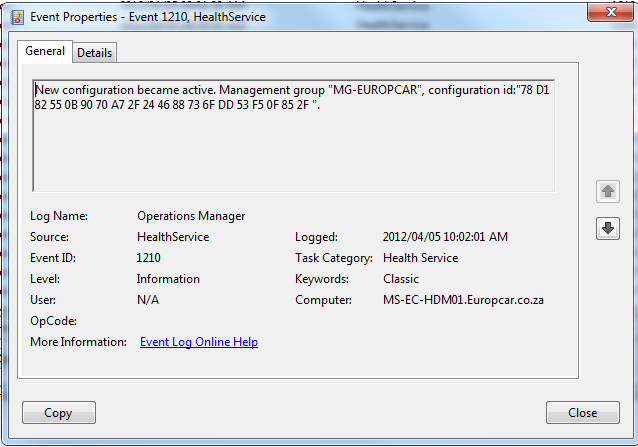This screenshot has width=638, height=447.
Task: Click the Close button at bottom right
Action: click(x=582, y=413)
